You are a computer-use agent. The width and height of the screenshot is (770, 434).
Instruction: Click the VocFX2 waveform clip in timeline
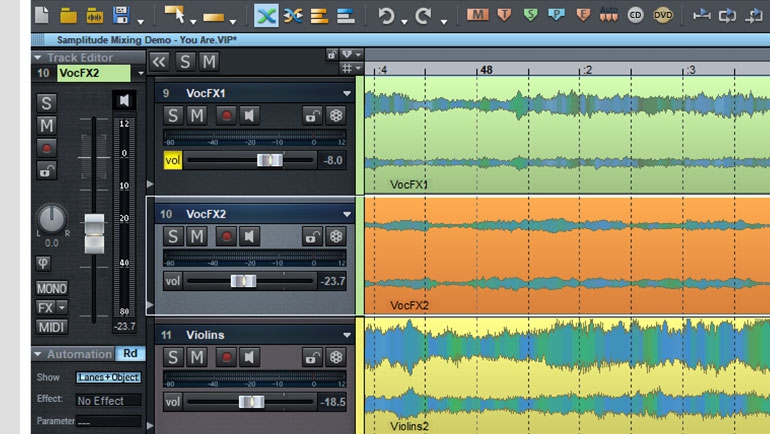click(x=560, y=255)
